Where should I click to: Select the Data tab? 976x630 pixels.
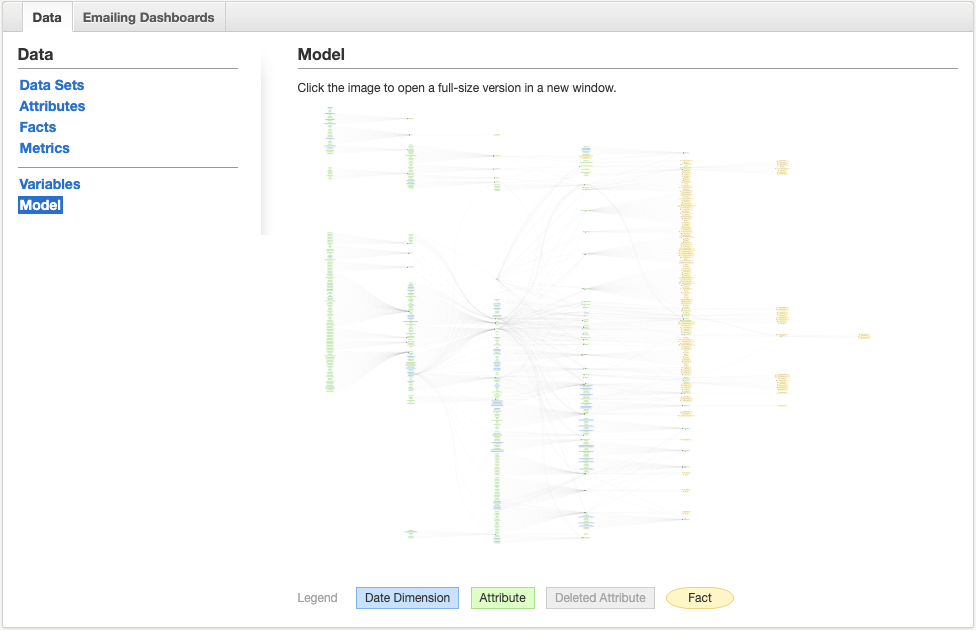pos(46,17)
